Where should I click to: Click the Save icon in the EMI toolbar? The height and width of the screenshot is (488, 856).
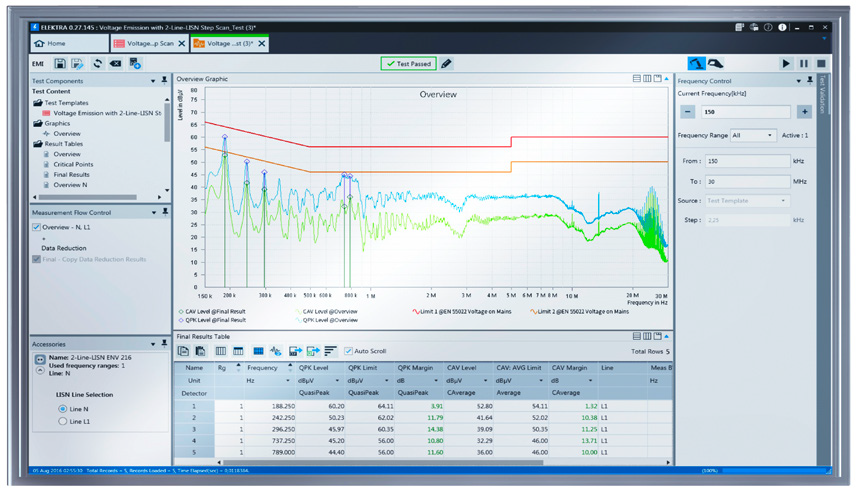(60, 64)
